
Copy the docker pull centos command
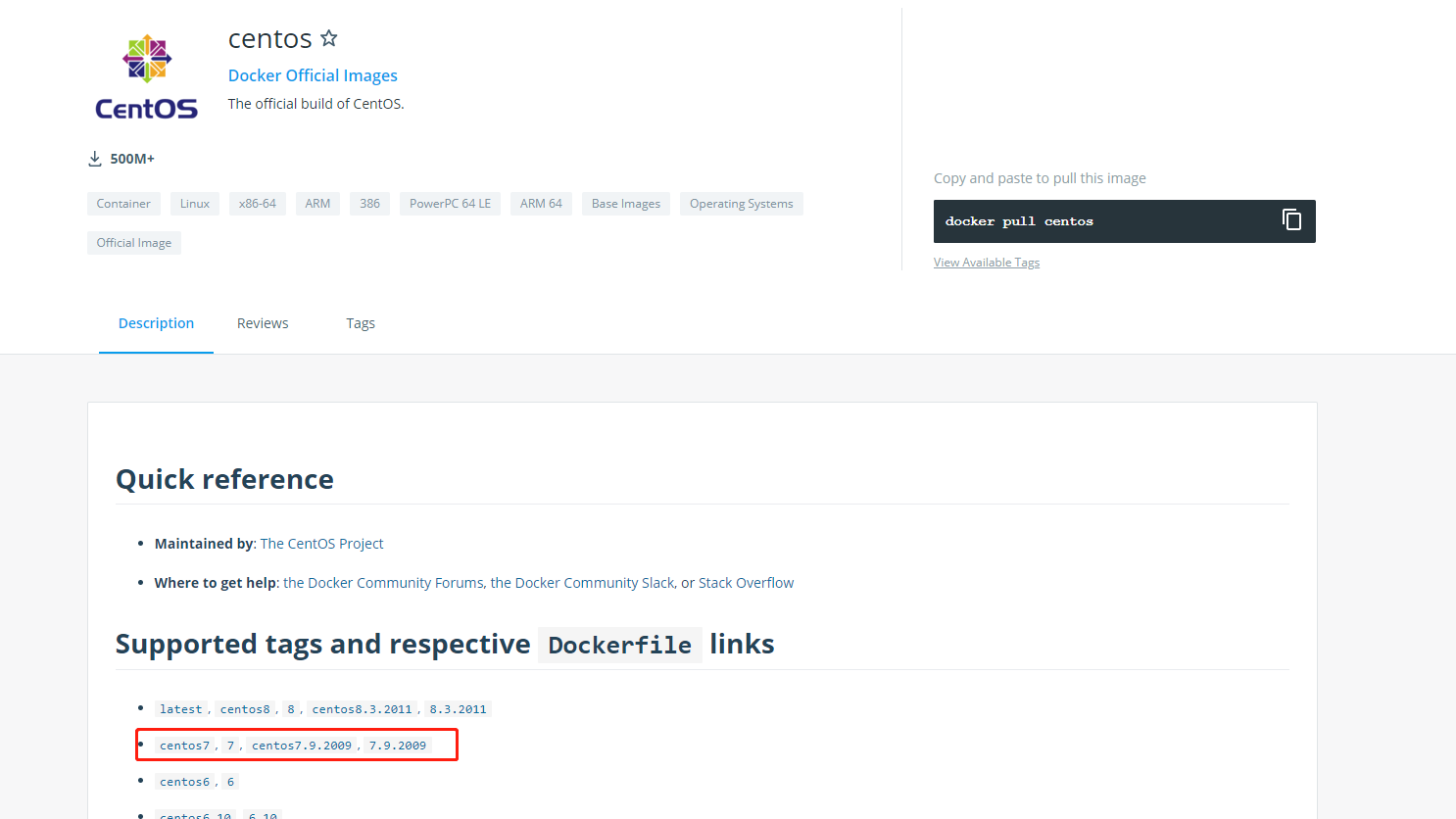point(1291,219)
